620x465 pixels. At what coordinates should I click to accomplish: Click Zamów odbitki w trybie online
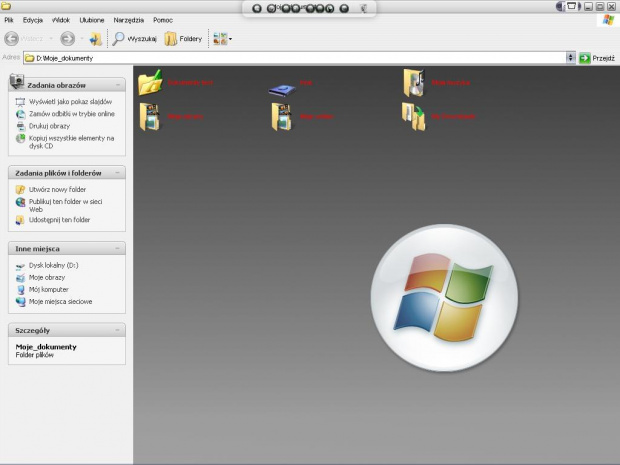tap(72, 114)
